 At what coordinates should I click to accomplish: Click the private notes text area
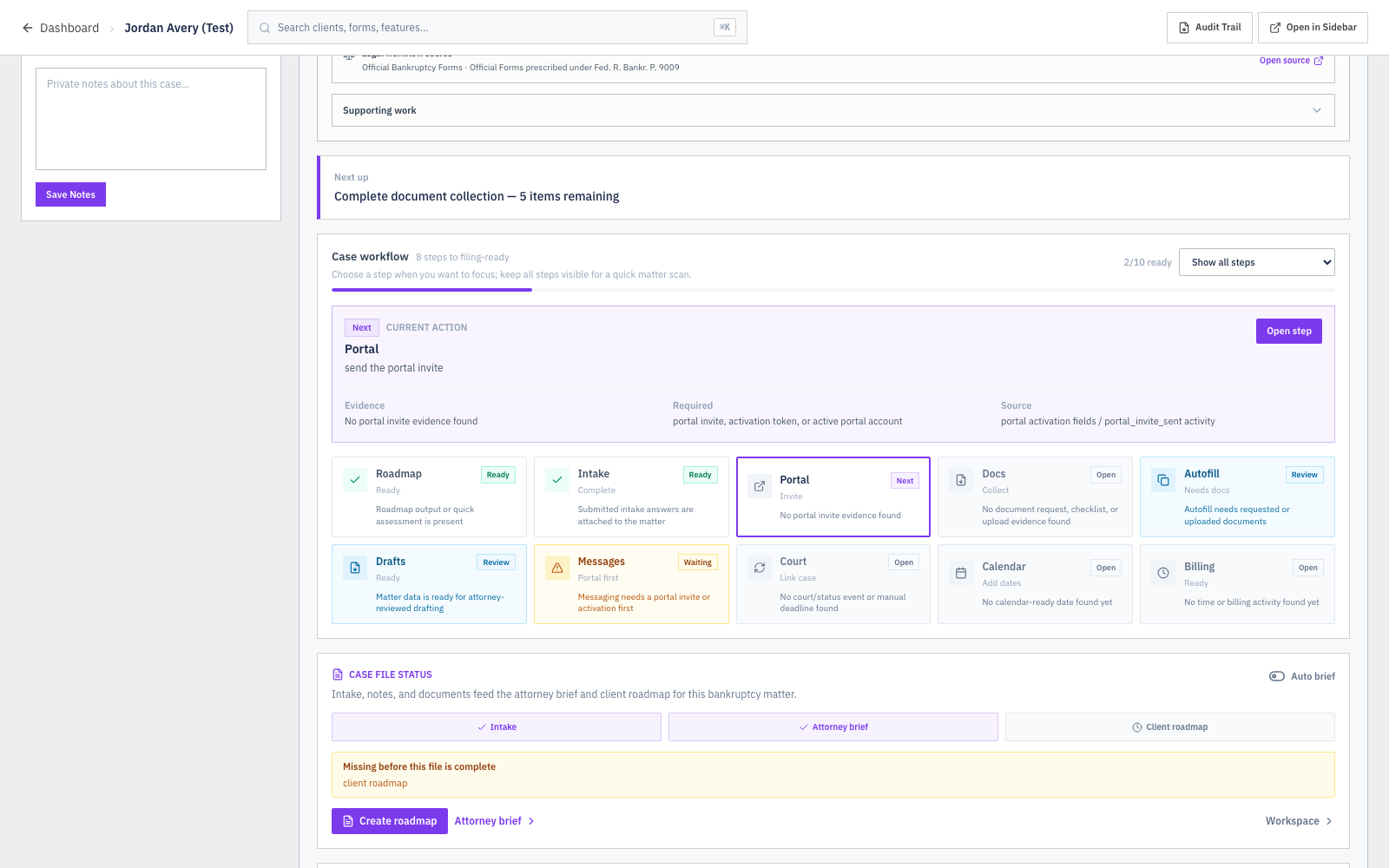click(x=151, y=119)
